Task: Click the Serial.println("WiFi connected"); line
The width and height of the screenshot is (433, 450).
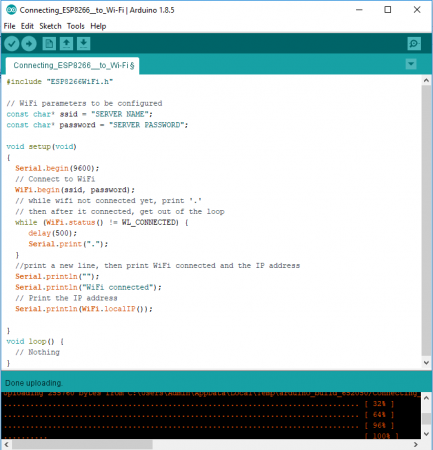Action: coord(88,287)
